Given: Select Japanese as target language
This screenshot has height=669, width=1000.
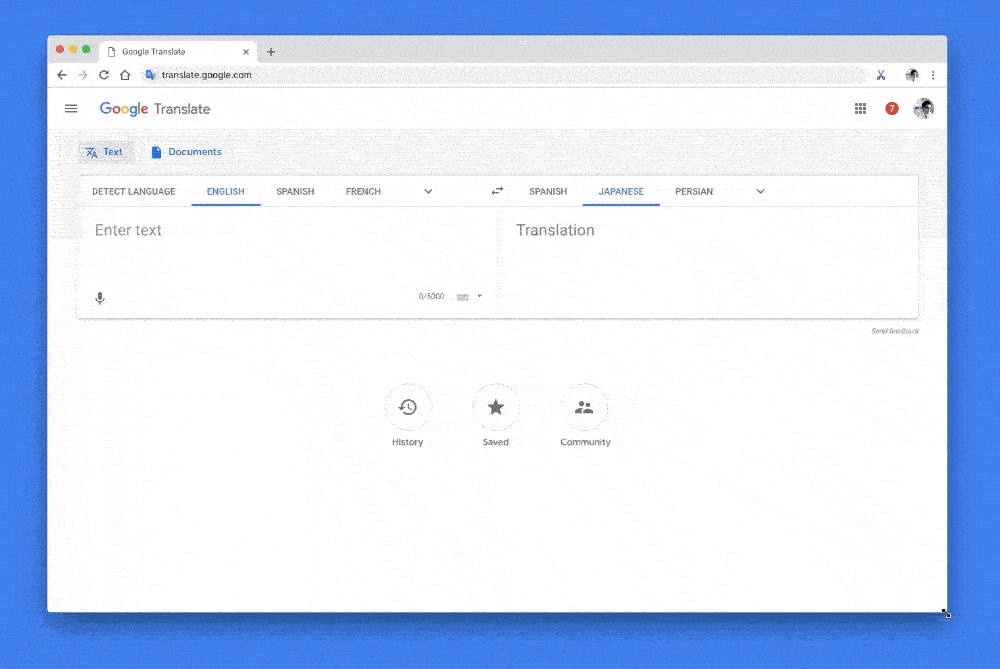Looking at the screenshot, I should [621, 191].
